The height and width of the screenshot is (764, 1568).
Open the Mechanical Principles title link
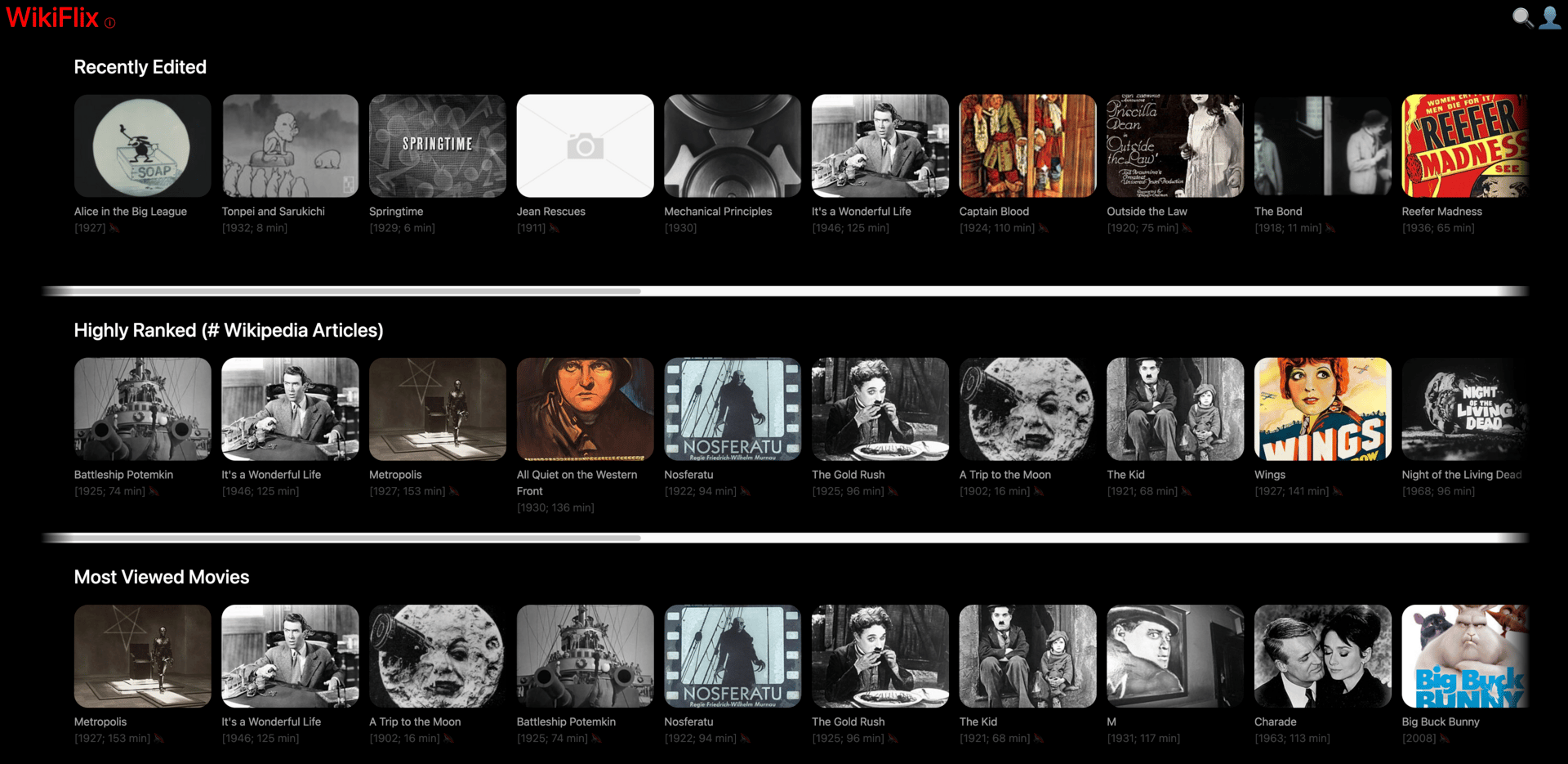click(x=718, y=212)
